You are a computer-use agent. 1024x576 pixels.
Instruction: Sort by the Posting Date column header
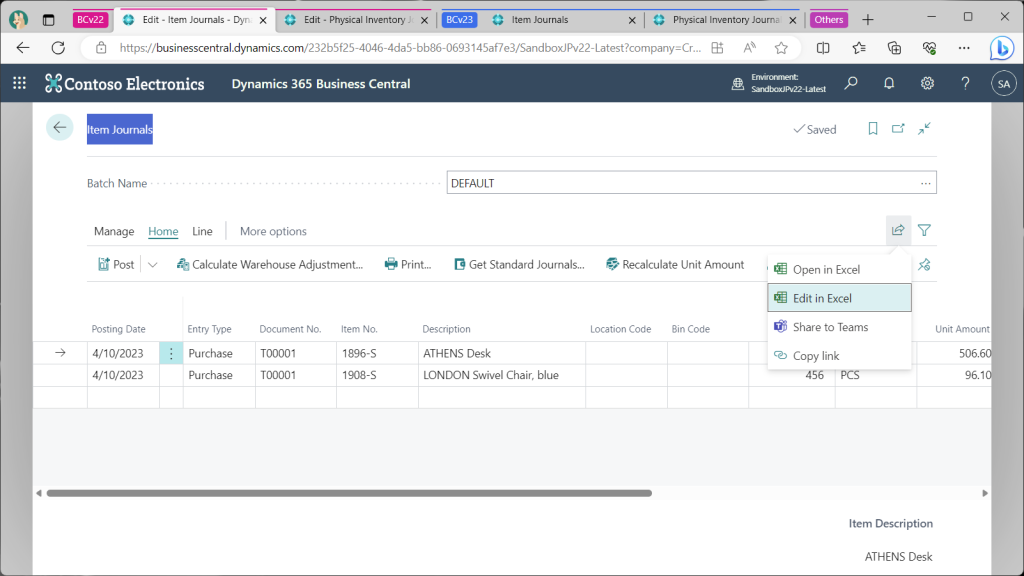118,329
